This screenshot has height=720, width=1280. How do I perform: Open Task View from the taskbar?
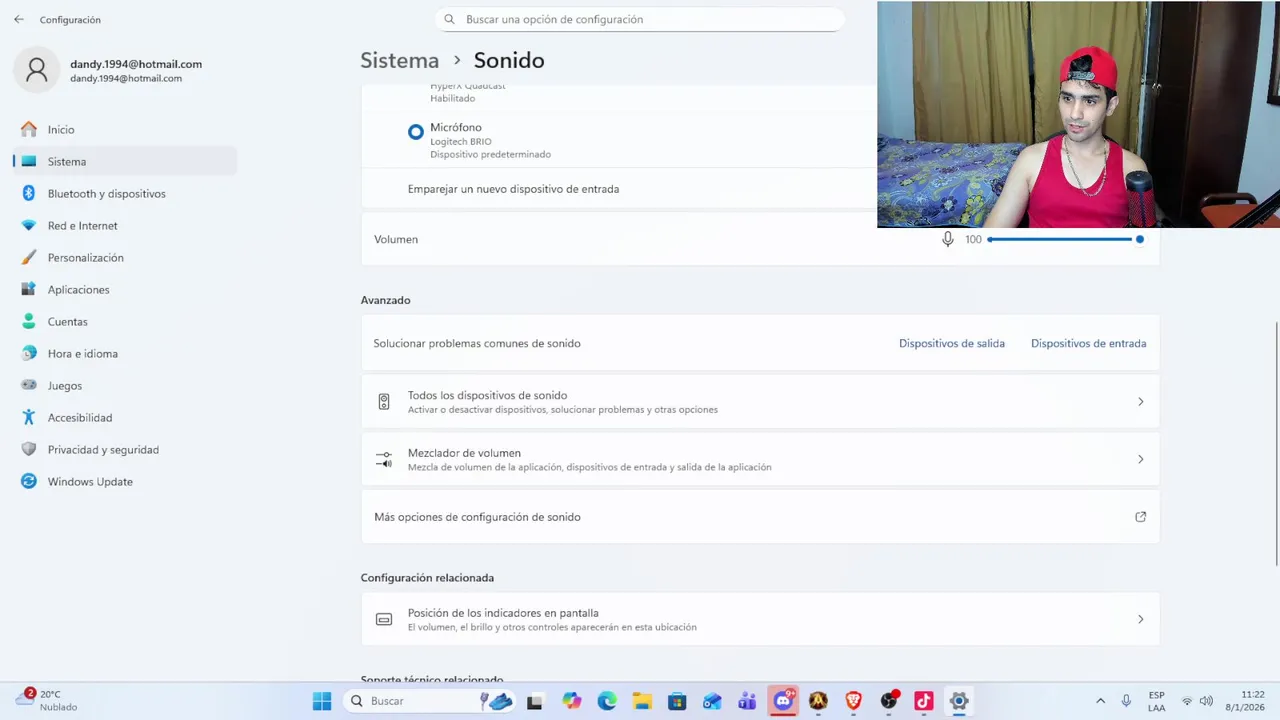tap(535, 702)
